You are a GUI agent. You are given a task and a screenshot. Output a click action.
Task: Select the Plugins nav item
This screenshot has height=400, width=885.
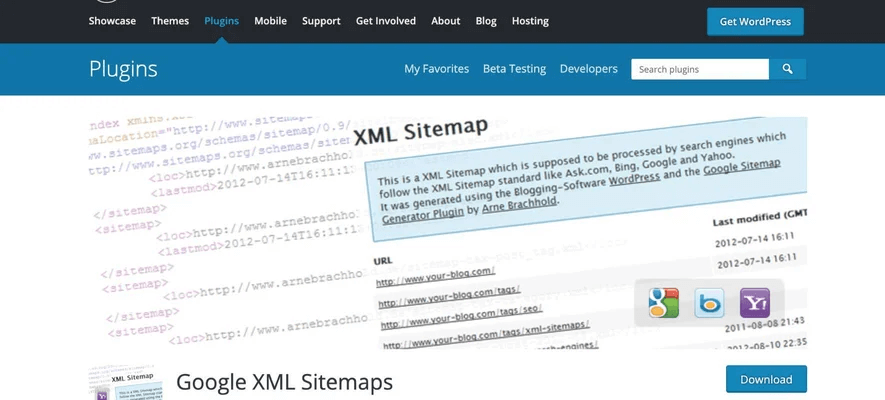[221, 21]
